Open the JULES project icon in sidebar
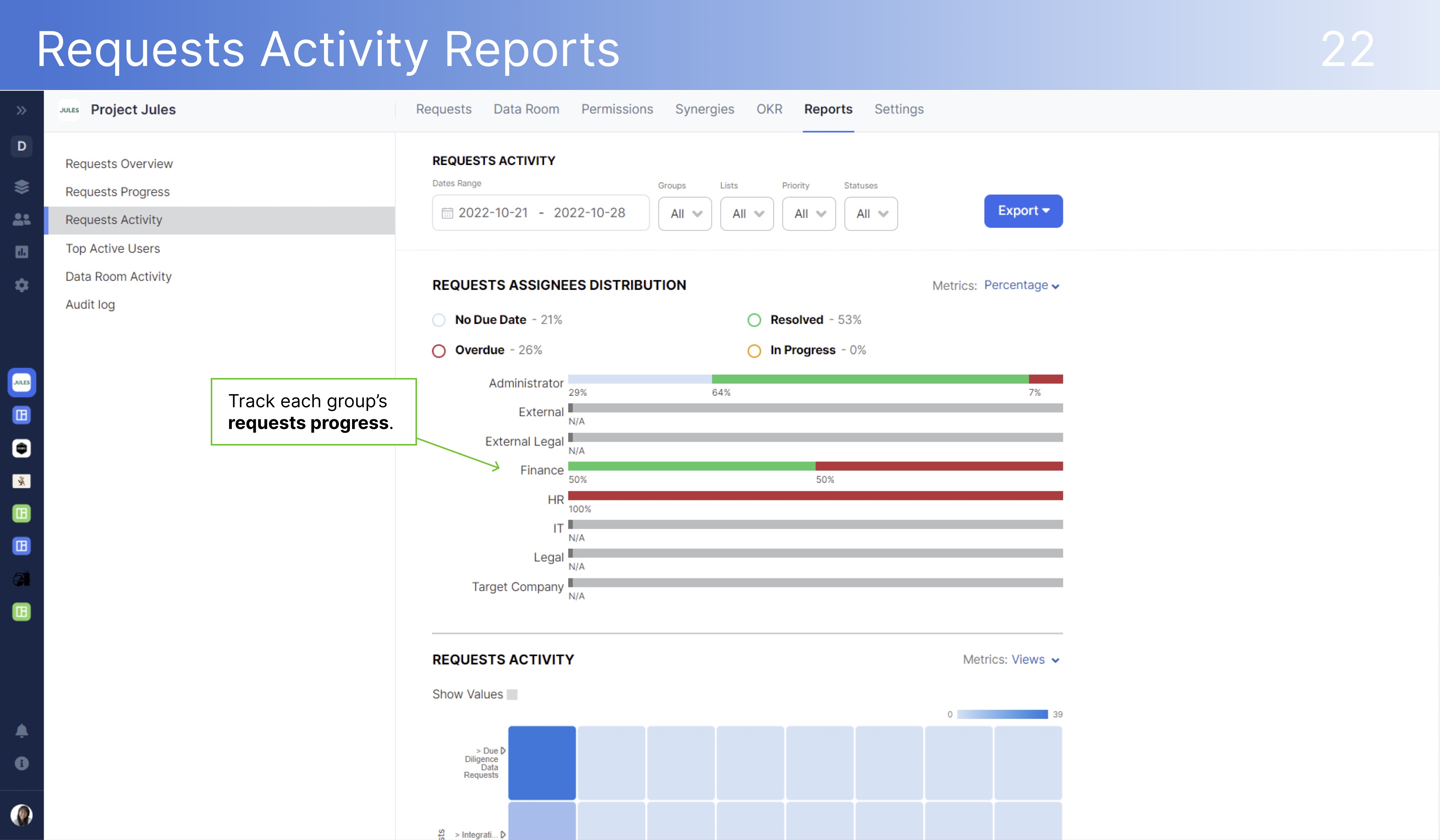The height and width of the screenshot is (840, 1440). tap(21, 383)
